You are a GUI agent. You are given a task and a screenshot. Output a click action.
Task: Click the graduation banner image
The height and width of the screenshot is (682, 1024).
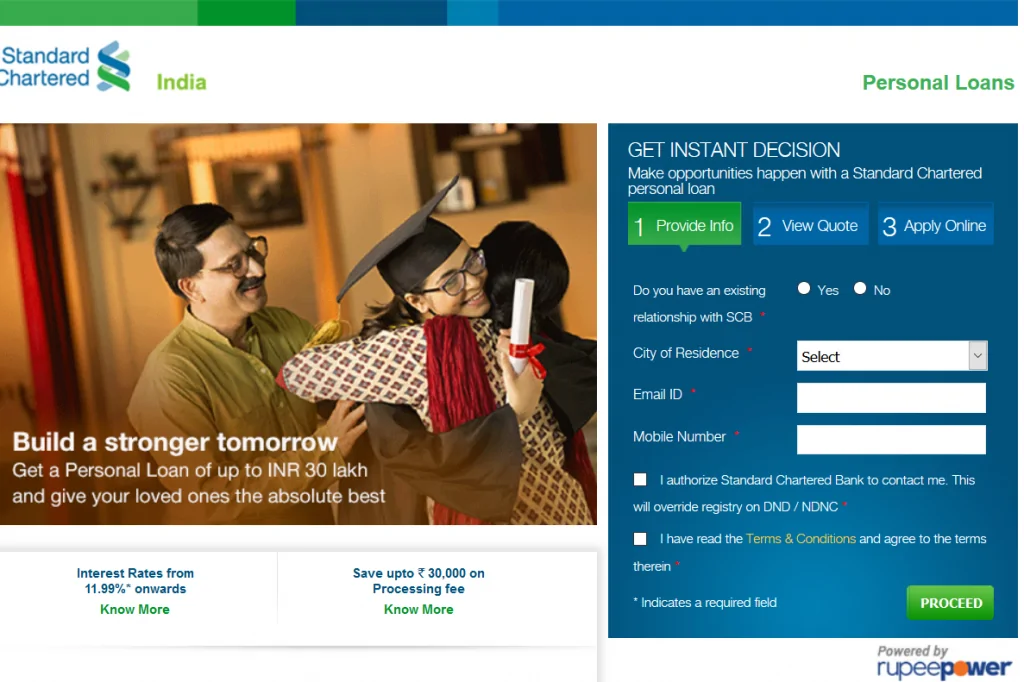pyautogui.click(x=298, y=323)
